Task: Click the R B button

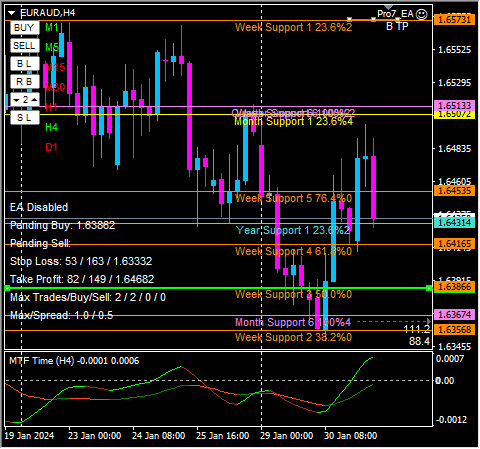Action: (24, 81)
